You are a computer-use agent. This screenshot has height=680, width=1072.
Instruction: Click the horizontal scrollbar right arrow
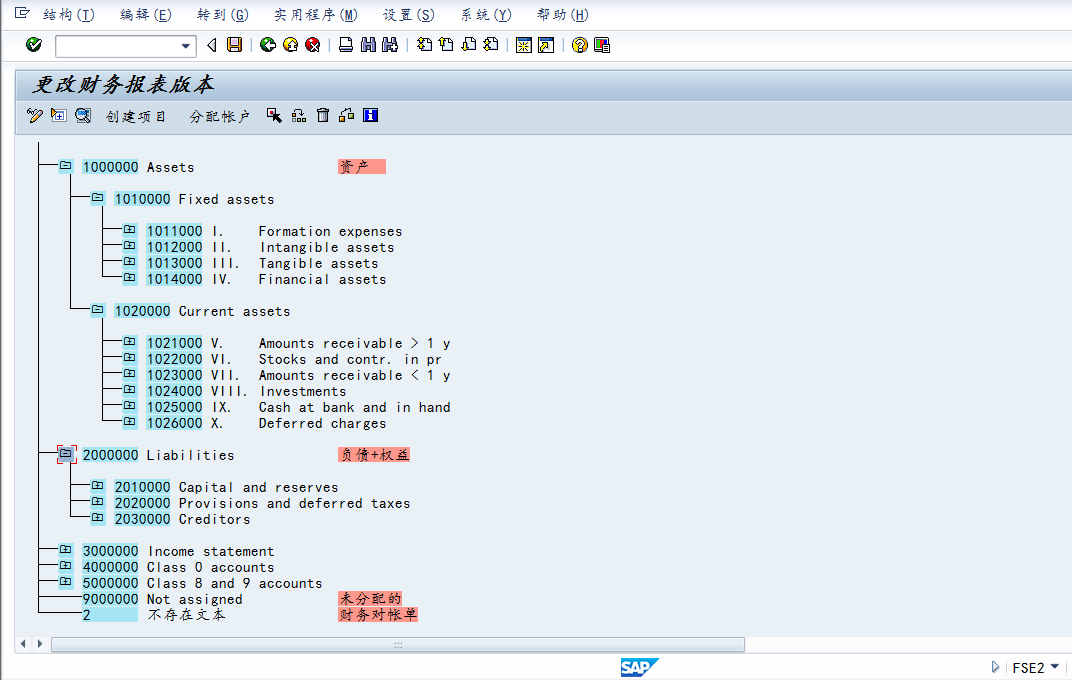click(40, 644)
